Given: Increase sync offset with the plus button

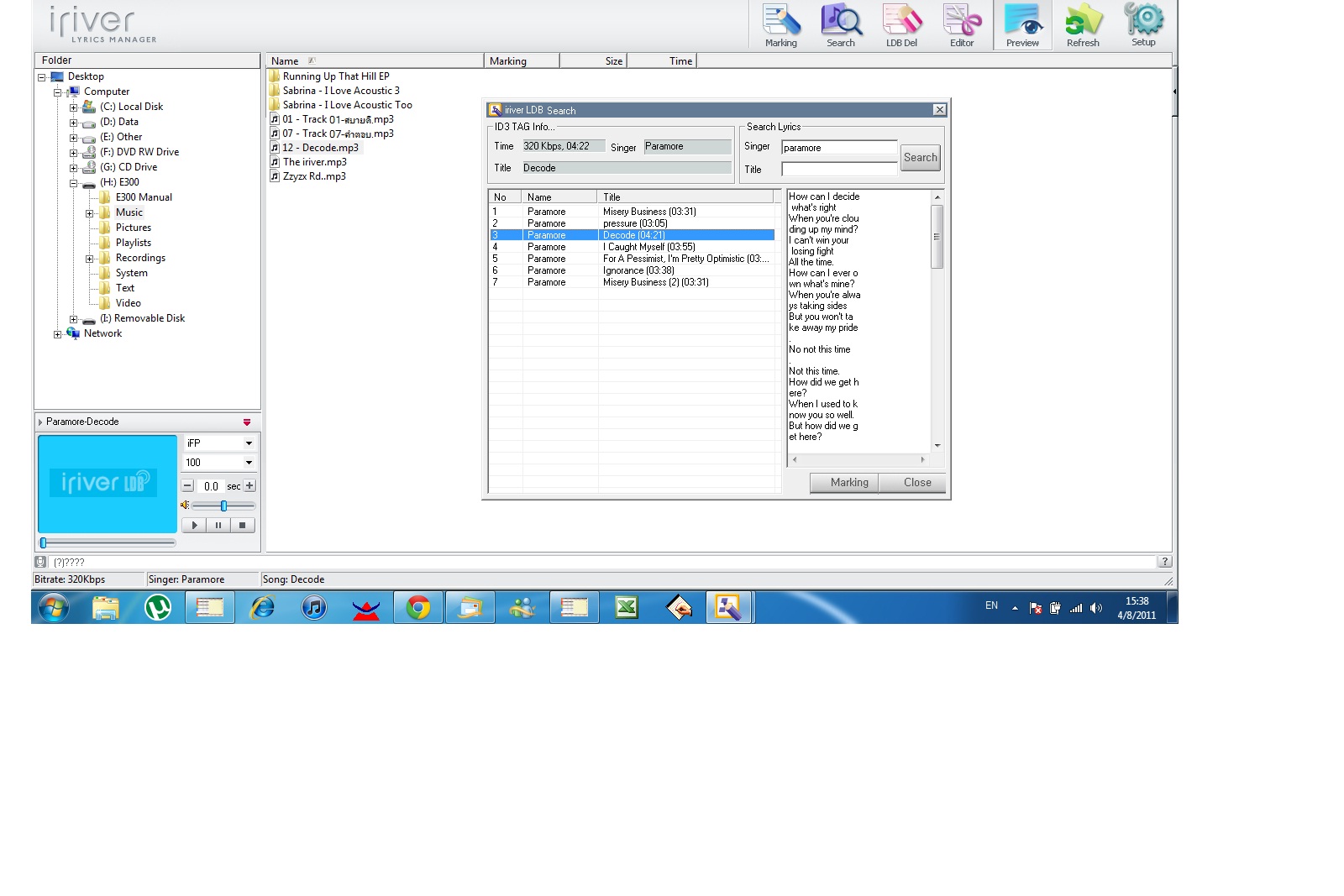Looking at the screenshot, I should coord(249,485).
